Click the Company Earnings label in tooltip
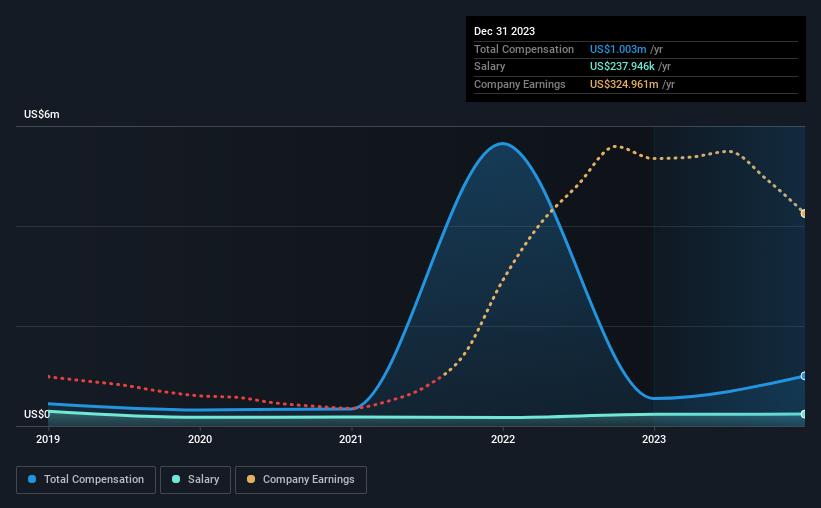Viewport: 821px width, 508px height. point(519,84)
